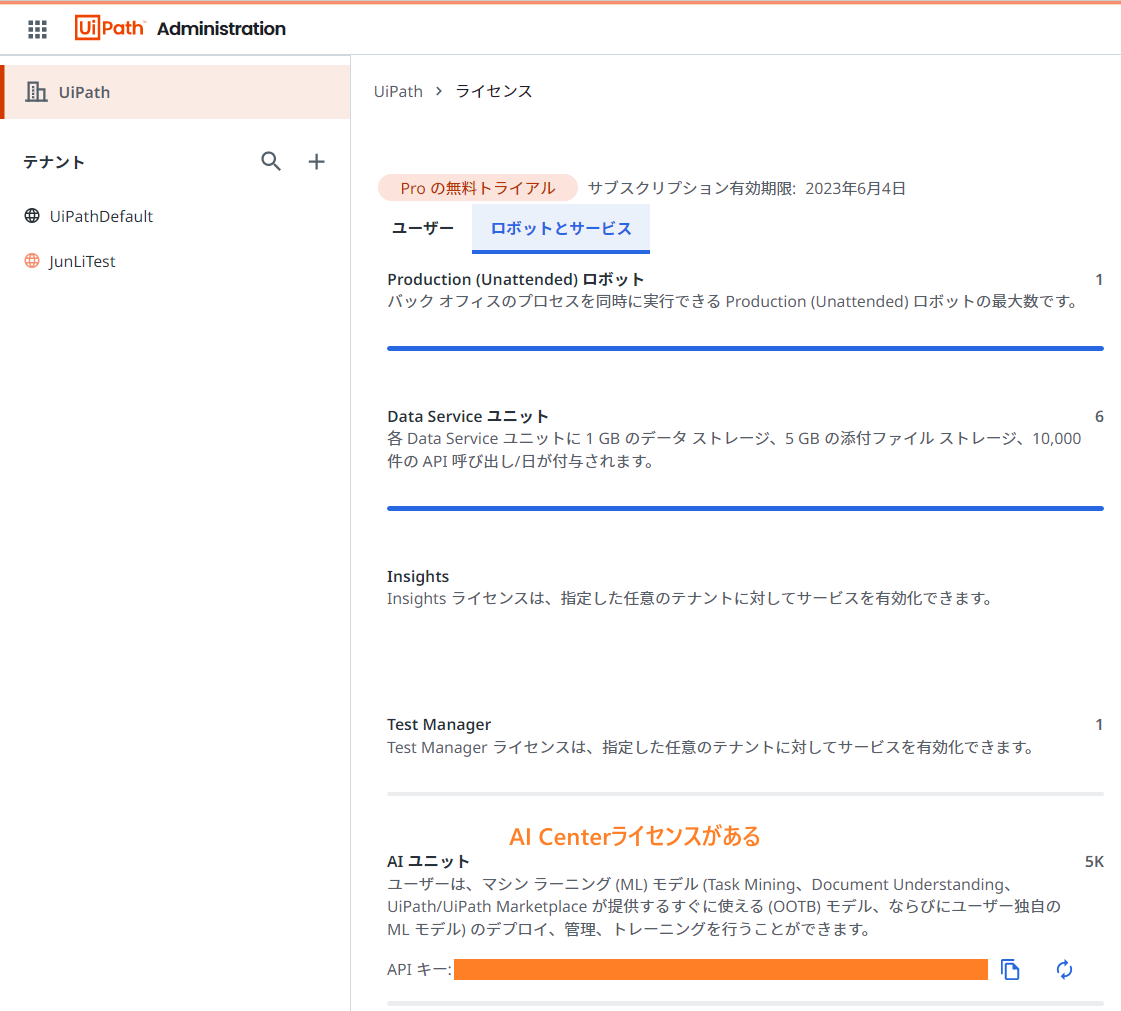Click inside the API キー field
1121x1011 pixels.
tap(720, 969)
